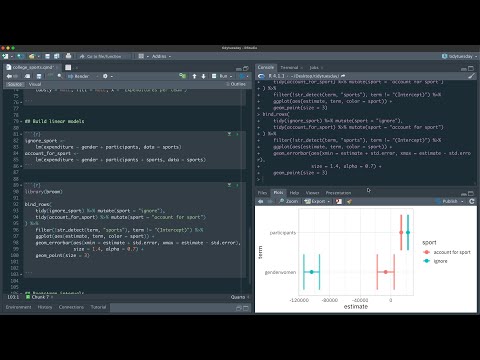The width and height of the screenshot is (480, 360).
Task: Clear all plots with broom icon
Action: 349,201
